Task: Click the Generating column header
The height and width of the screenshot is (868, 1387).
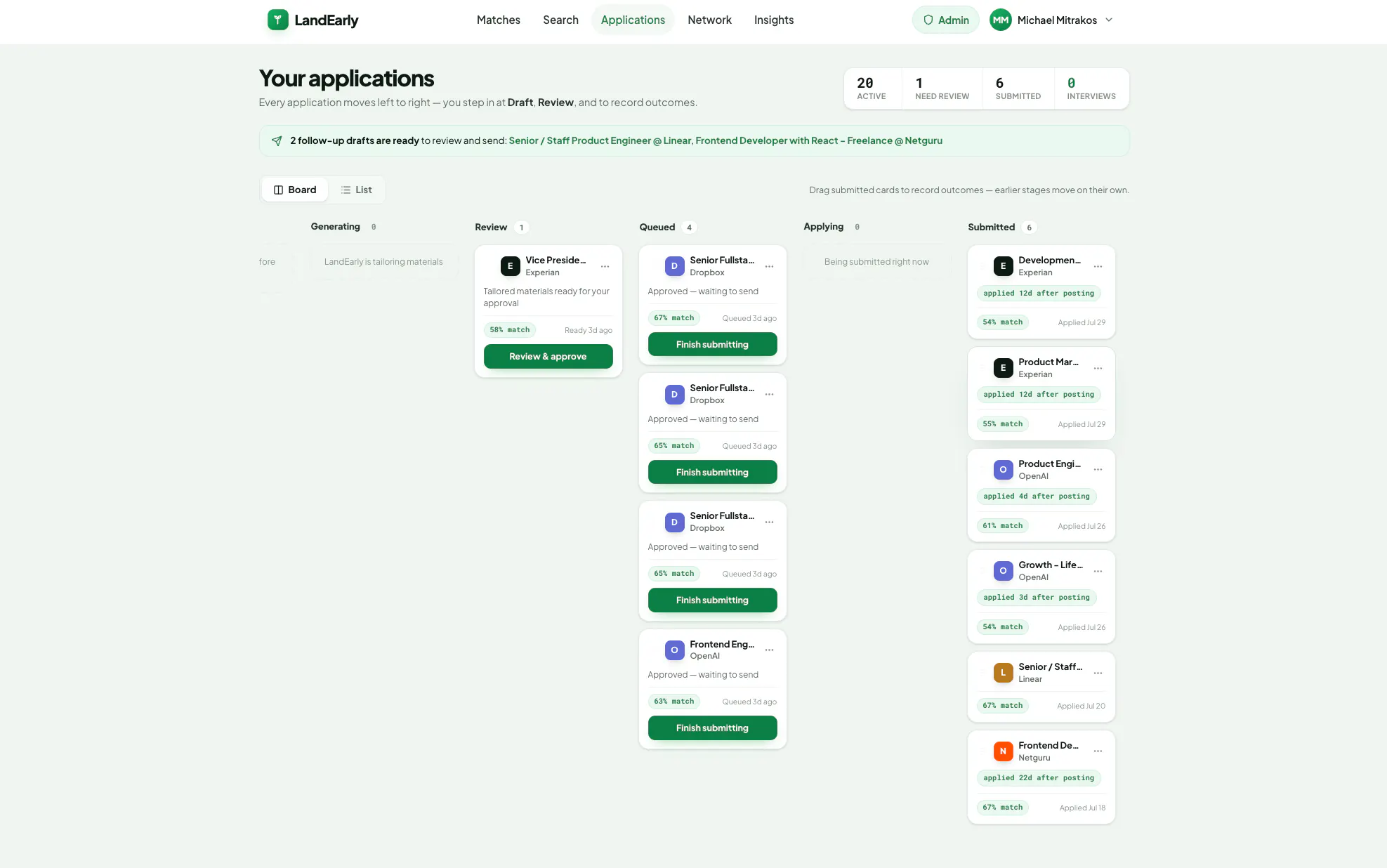Action: [x=335, y=226]
